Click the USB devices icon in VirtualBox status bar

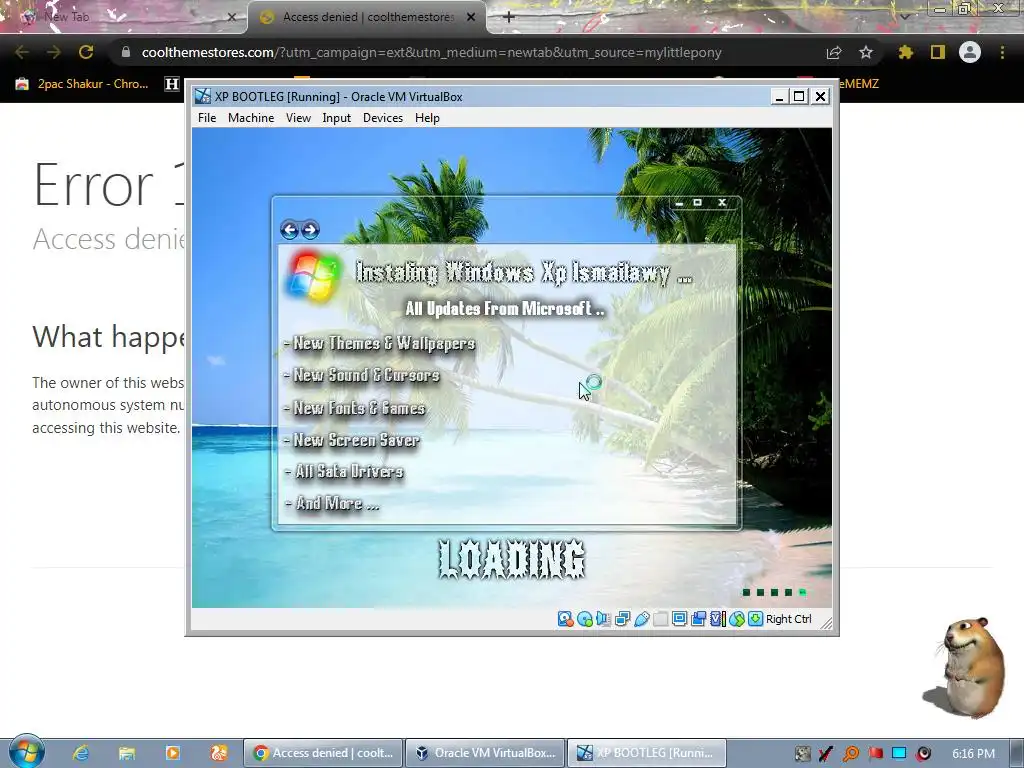click(641, 619)
